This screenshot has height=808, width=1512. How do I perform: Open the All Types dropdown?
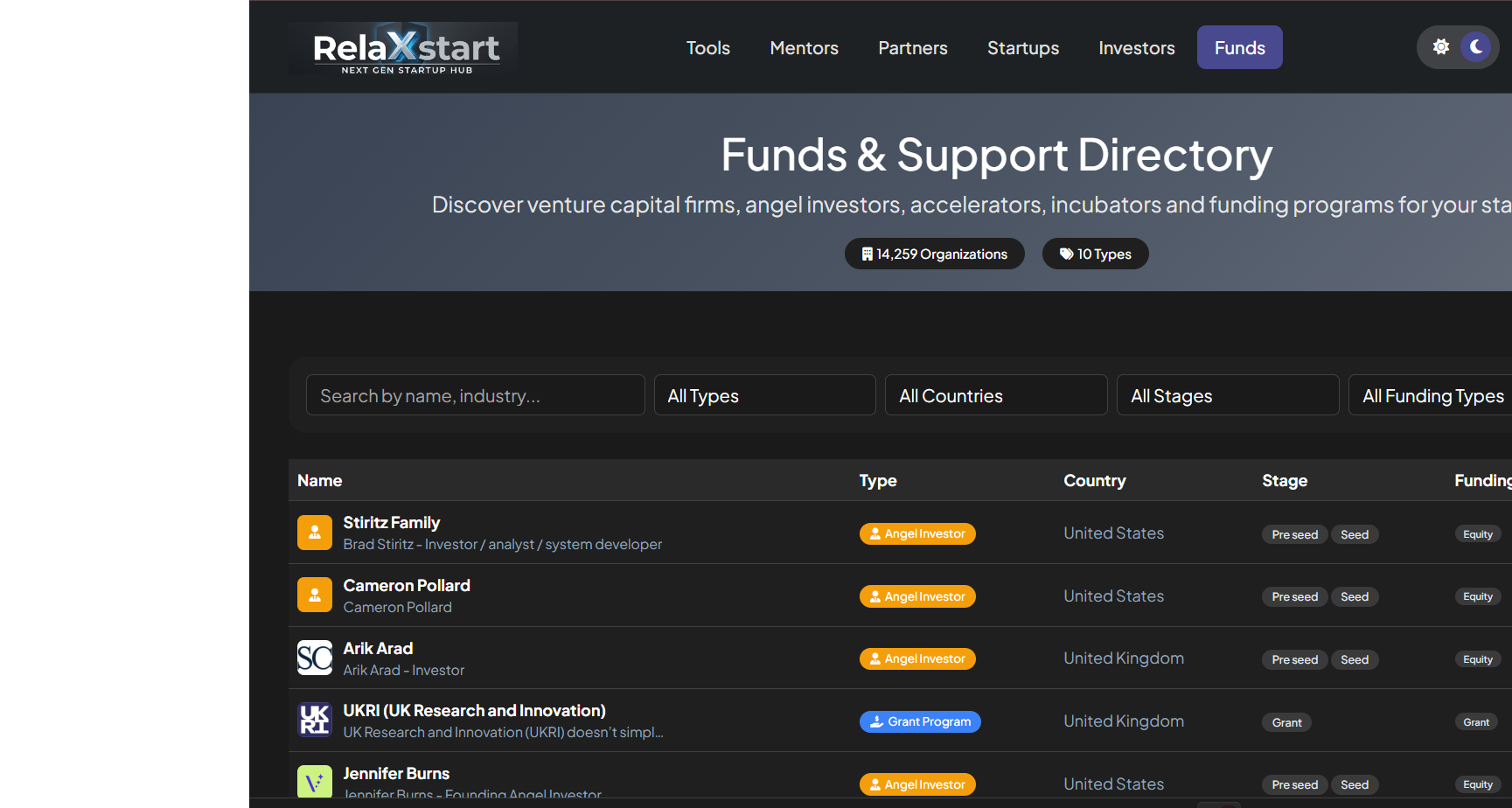[764, 394]
